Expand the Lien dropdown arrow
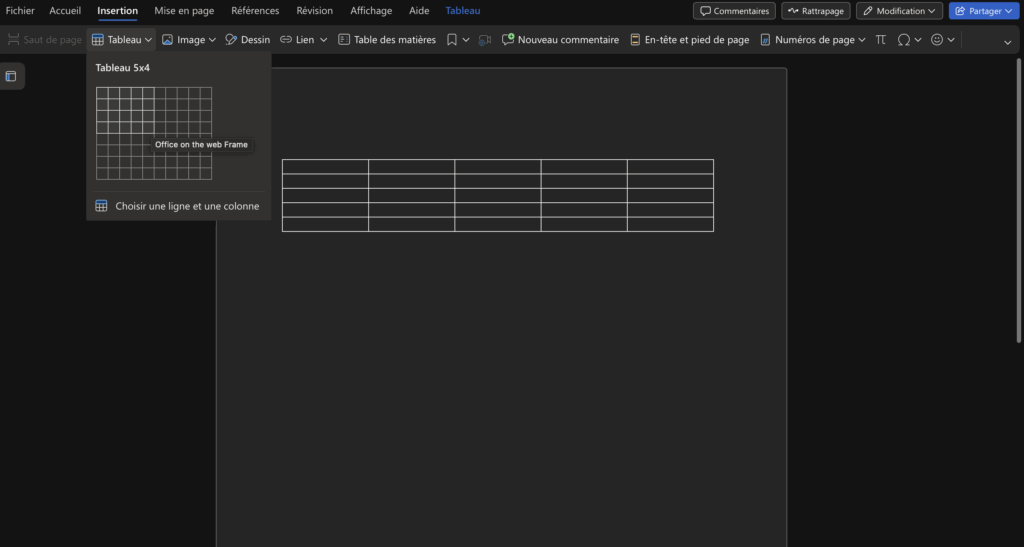Viewport: 1024px width, 547px height. click(x=323, y=40)
